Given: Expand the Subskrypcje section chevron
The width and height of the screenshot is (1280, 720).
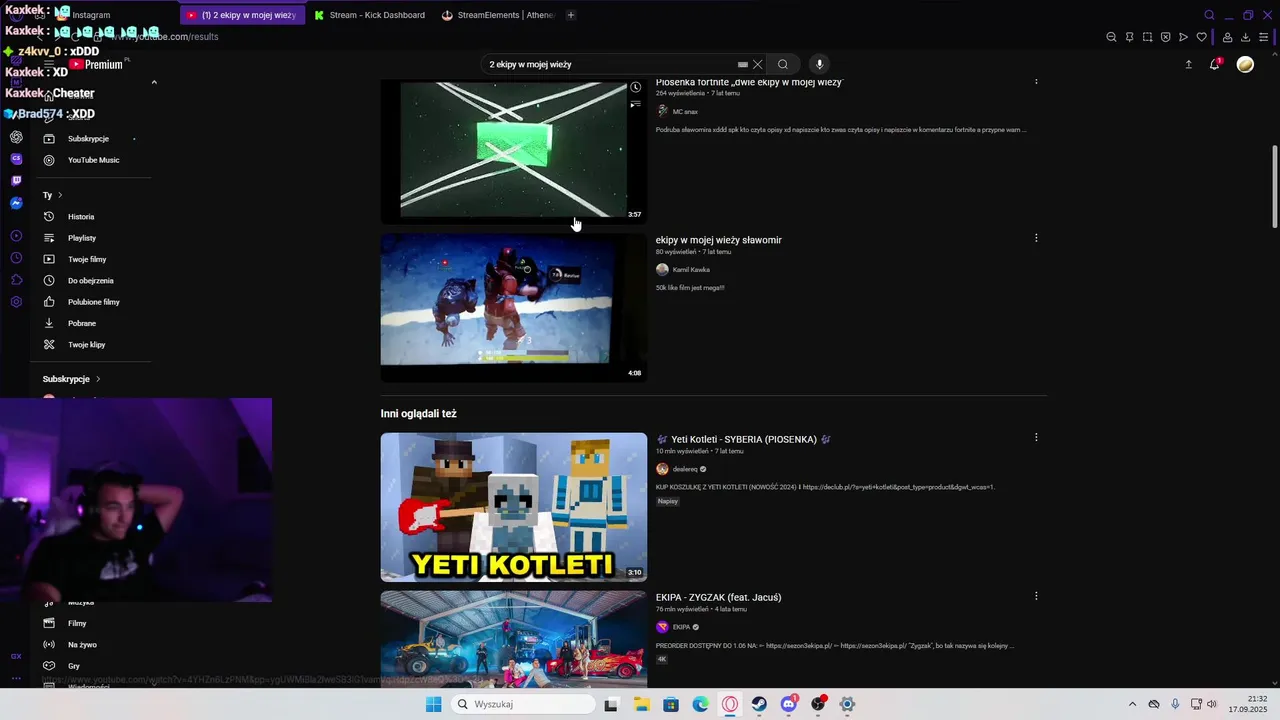Looking at the screenshot, I should pyautogui.click(x=98, y=379).
